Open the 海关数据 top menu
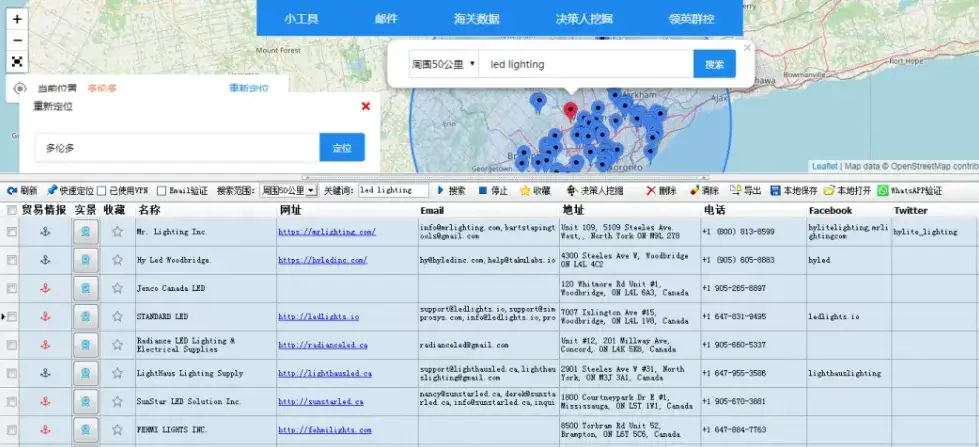The height and width of the screenshot is (447, 979). 476,19
